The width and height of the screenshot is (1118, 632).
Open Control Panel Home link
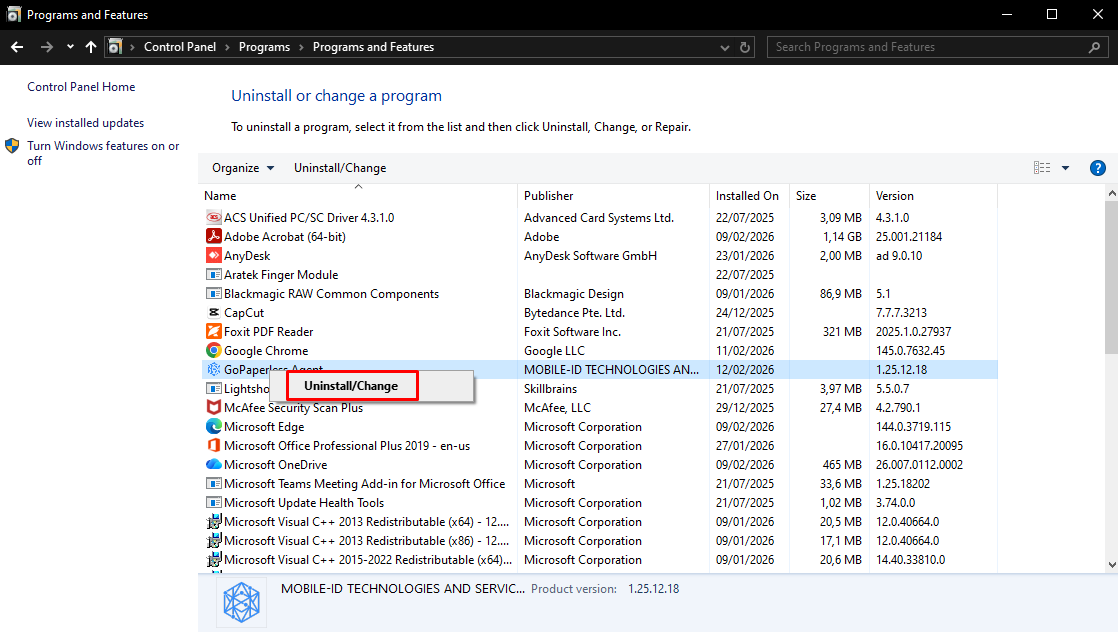coord(81,86)
